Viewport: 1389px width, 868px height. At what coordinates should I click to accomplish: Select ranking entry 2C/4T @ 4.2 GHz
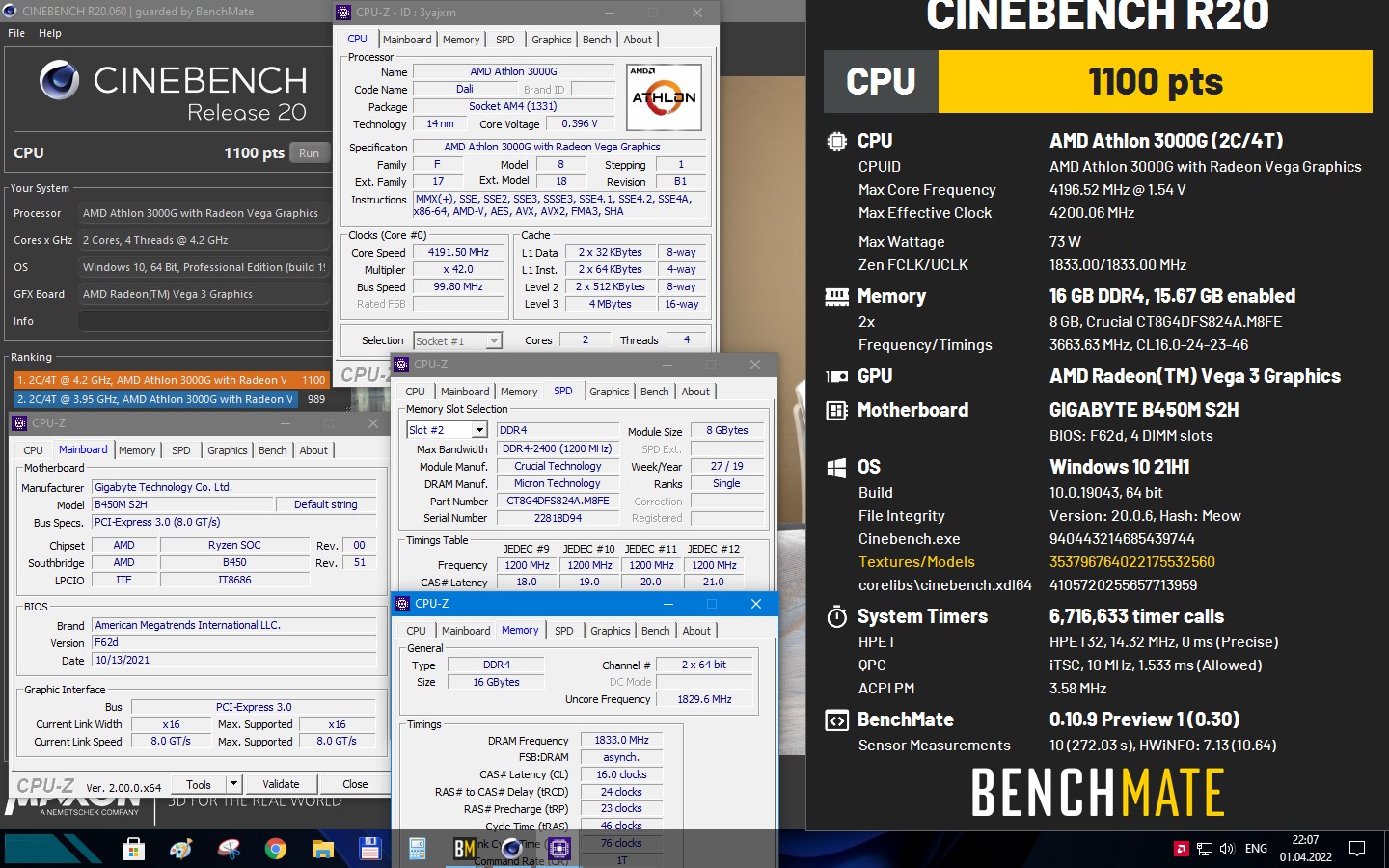[171, 380]
